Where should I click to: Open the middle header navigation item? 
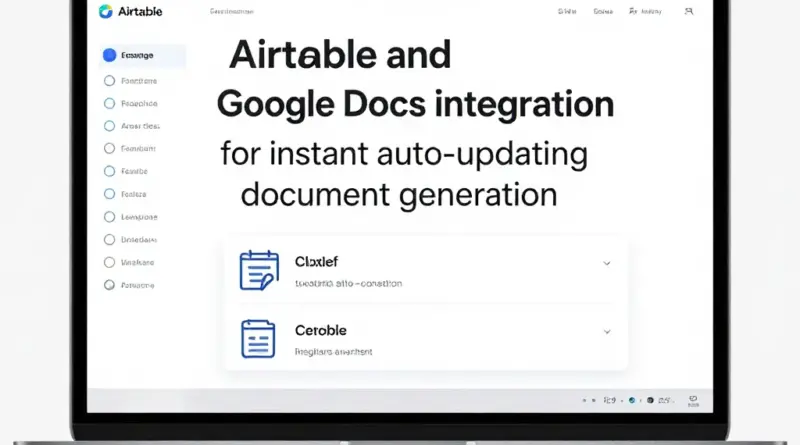click(x=603, y=11)
